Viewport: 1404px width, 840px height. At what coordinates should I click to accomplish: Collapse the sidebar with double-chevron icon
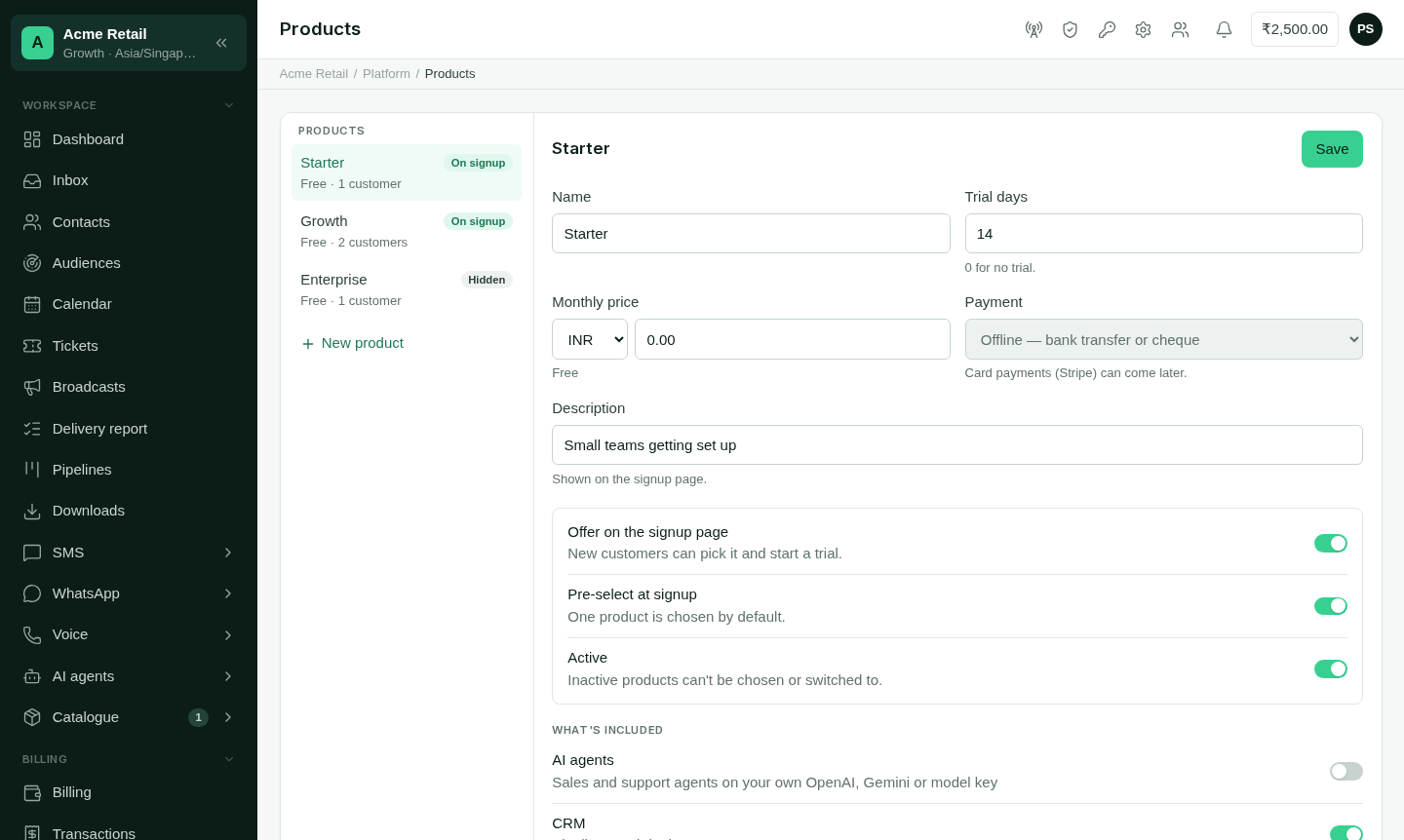pyautogui.click(x=221, y=43)
